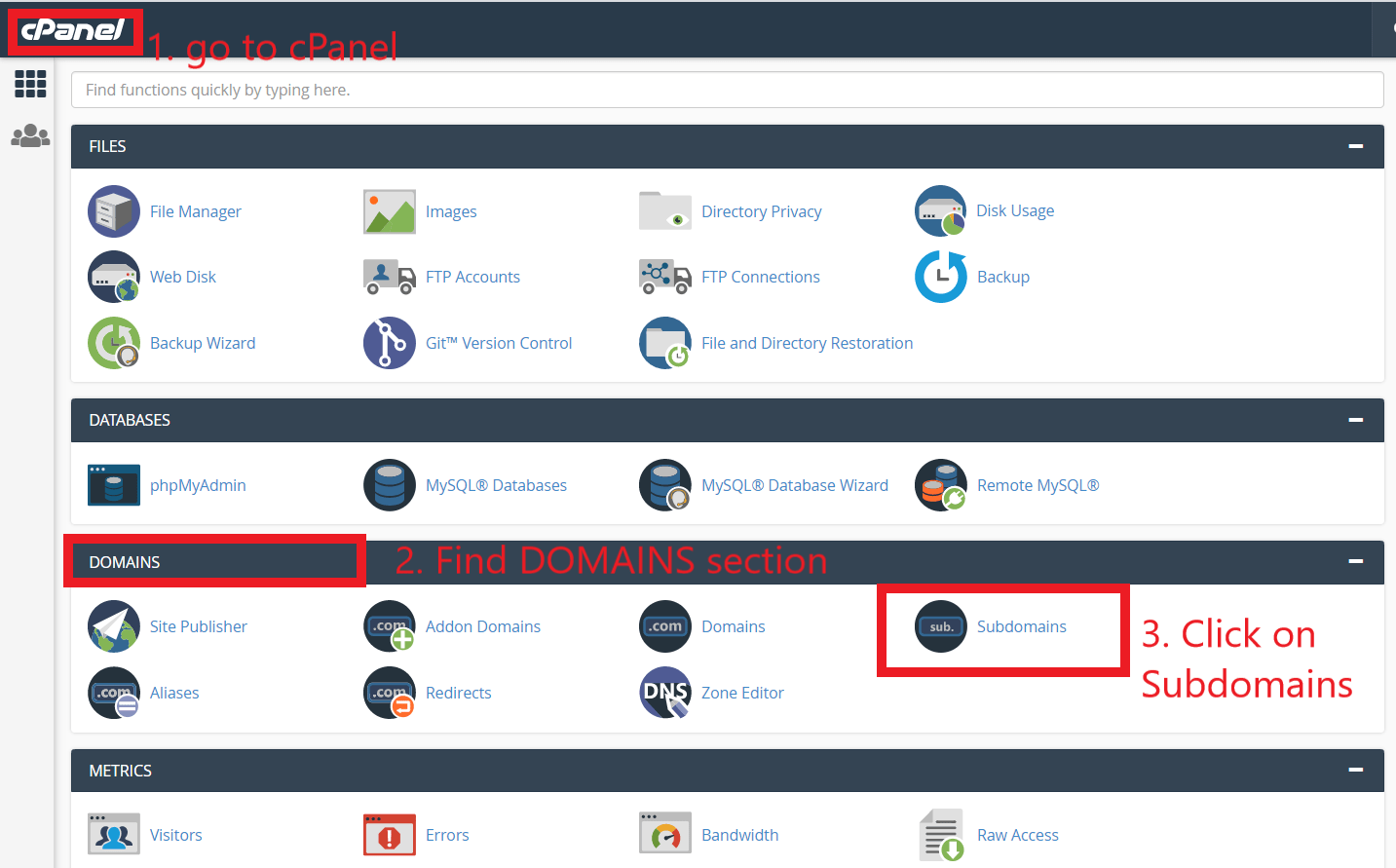Click the Directory Privacy folder icon
The image size is (1396, 868).
(665, 210)
